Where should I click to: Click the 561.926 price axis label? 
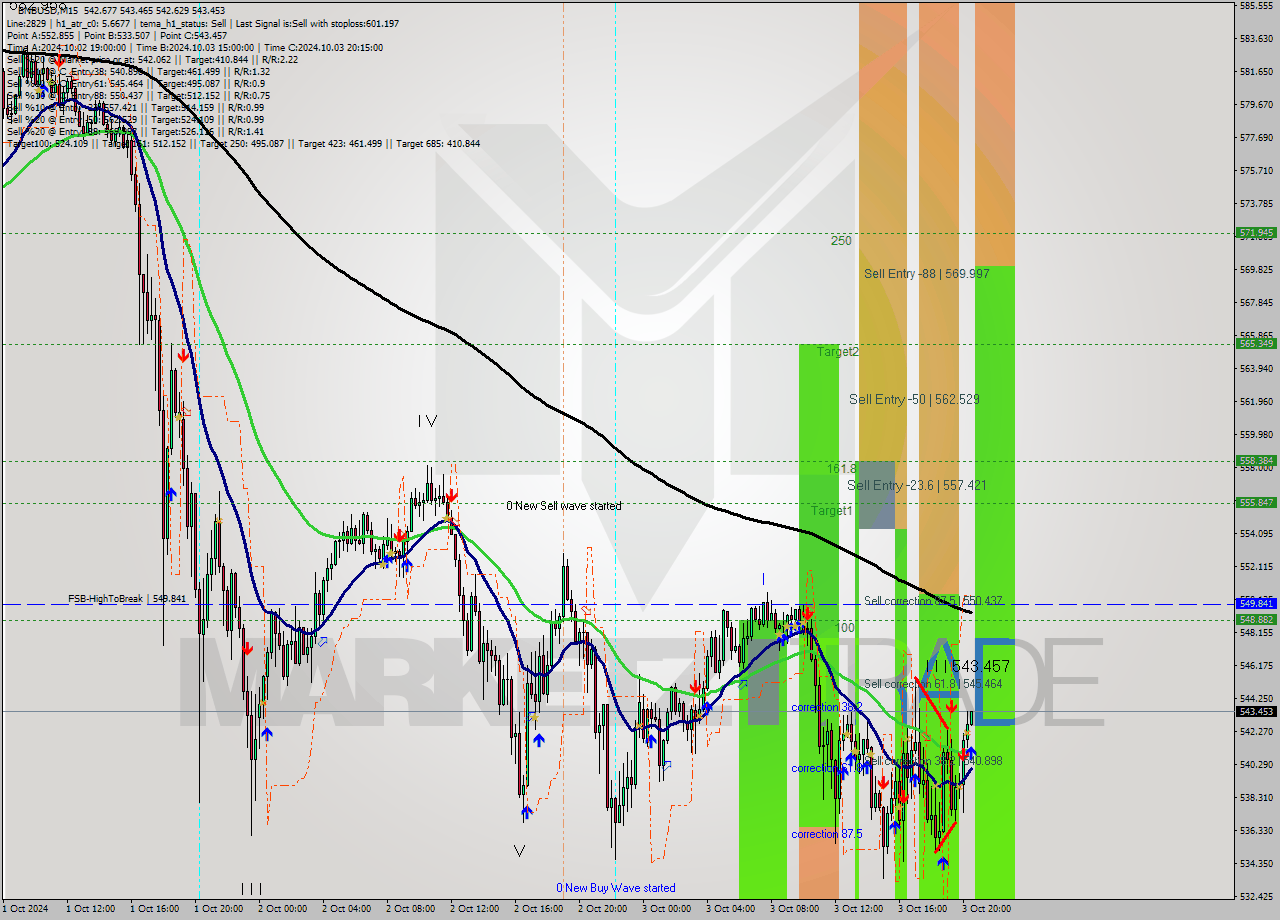pyautogui.click(x=1257, y=401)
